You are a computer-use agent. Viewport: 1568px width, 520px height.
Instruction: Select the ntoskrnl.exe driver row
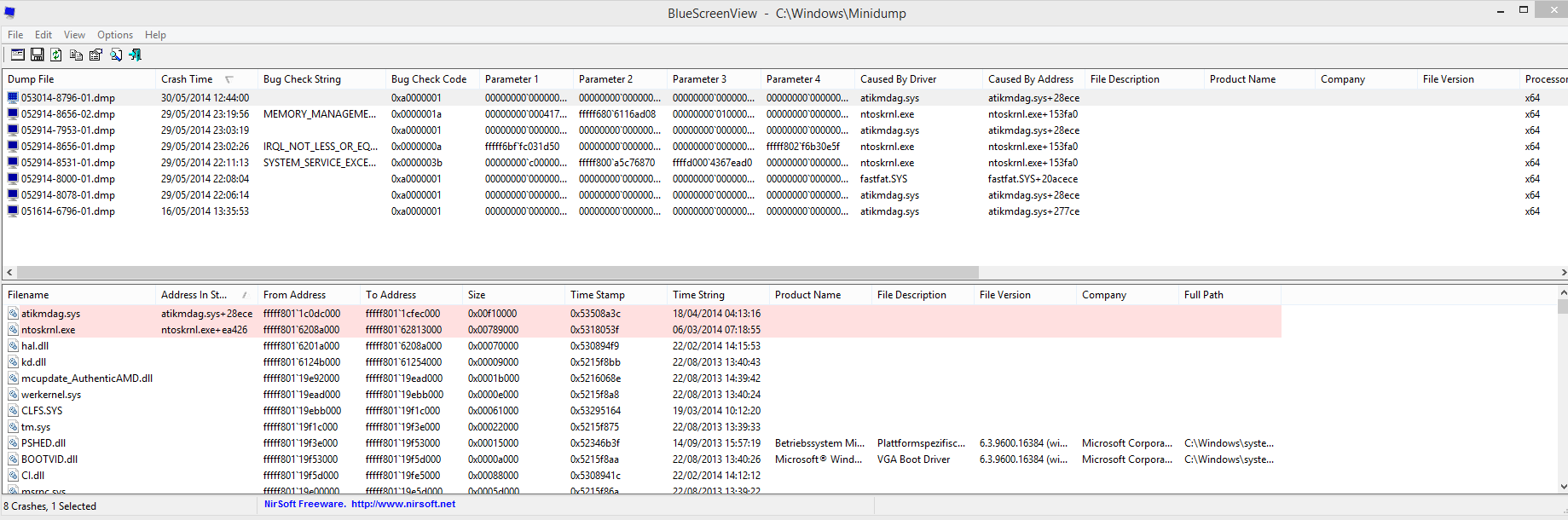coord(642,330)
